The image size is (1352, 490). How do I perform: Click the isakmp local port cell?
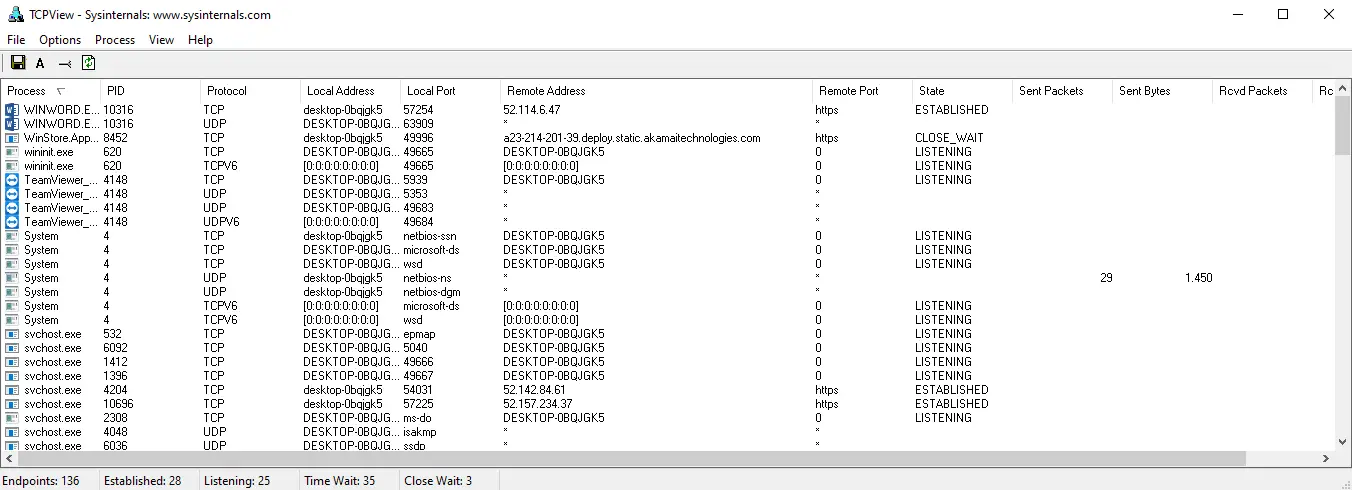click(420, 432)
